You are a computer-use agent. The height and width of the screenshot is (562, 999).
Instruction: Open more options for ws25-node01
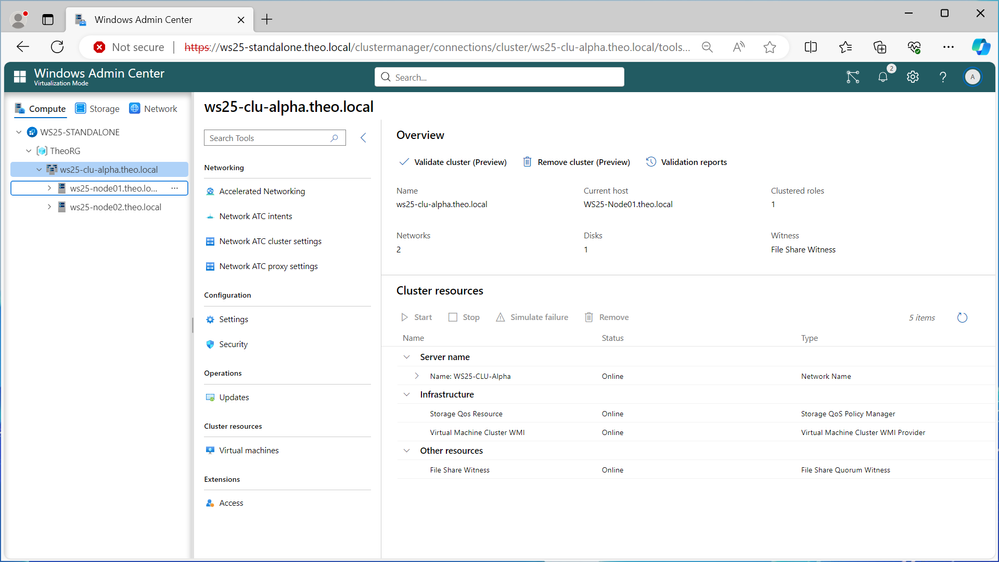pyautogui.click(x=175, y=189)
